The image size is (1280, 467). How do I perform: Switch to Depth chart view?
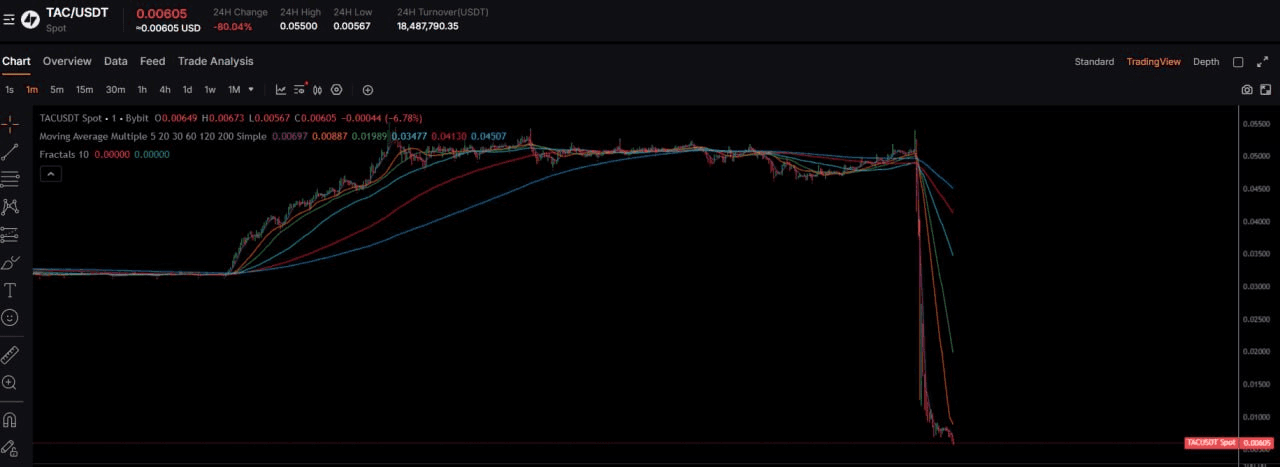[x=1206, y=62]
